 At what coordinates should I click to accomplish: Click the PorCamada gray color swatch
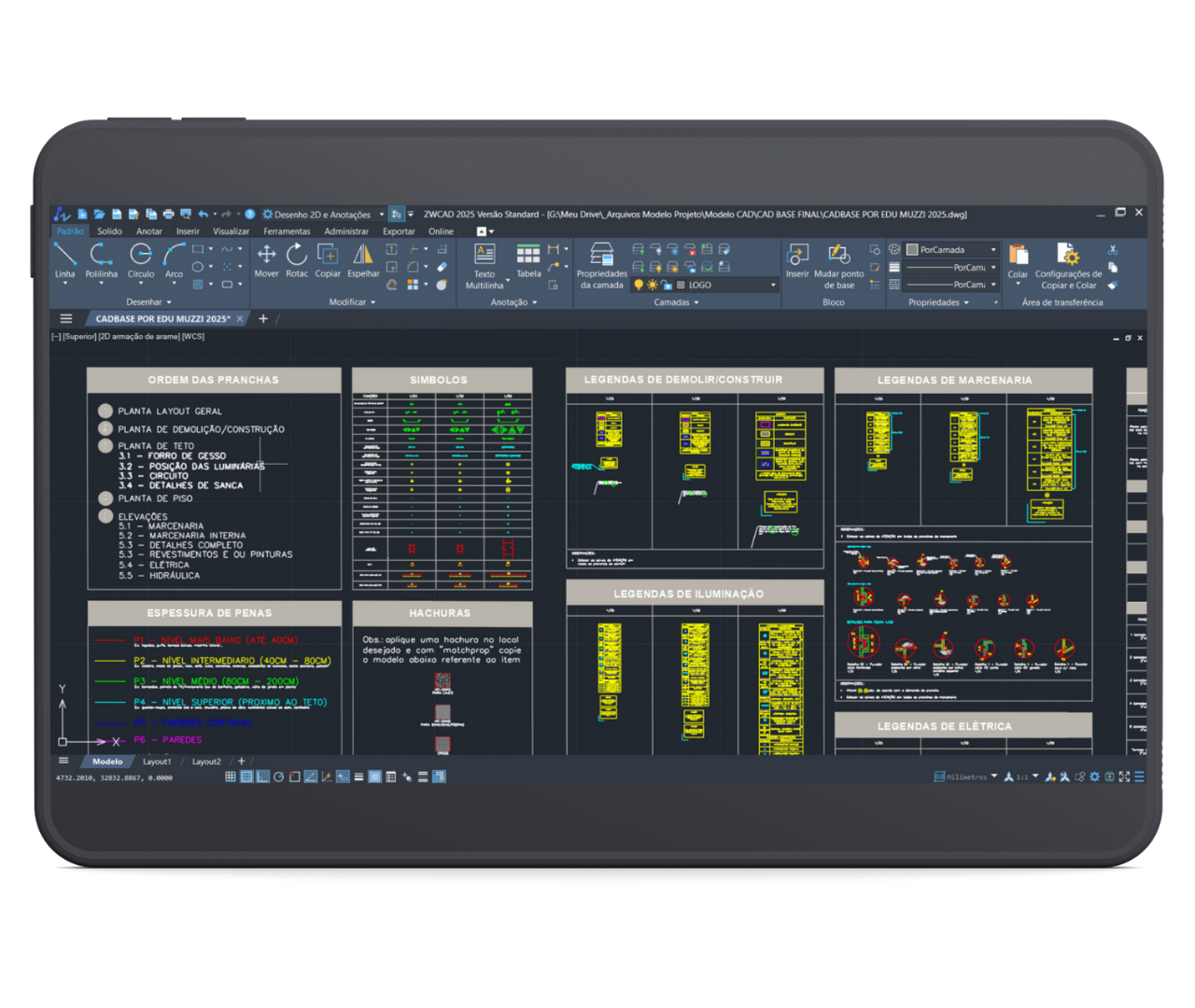[x=912, y=250]
